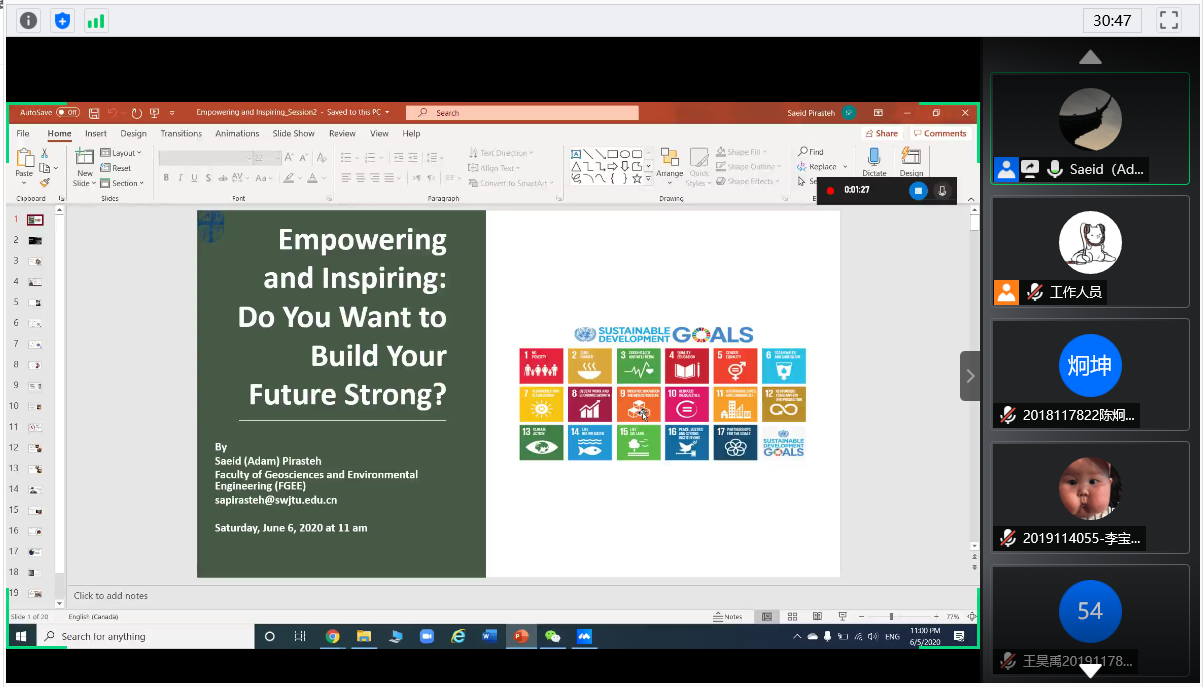Switch to the Slide Show tab
1203x687 pixels.
293,133
